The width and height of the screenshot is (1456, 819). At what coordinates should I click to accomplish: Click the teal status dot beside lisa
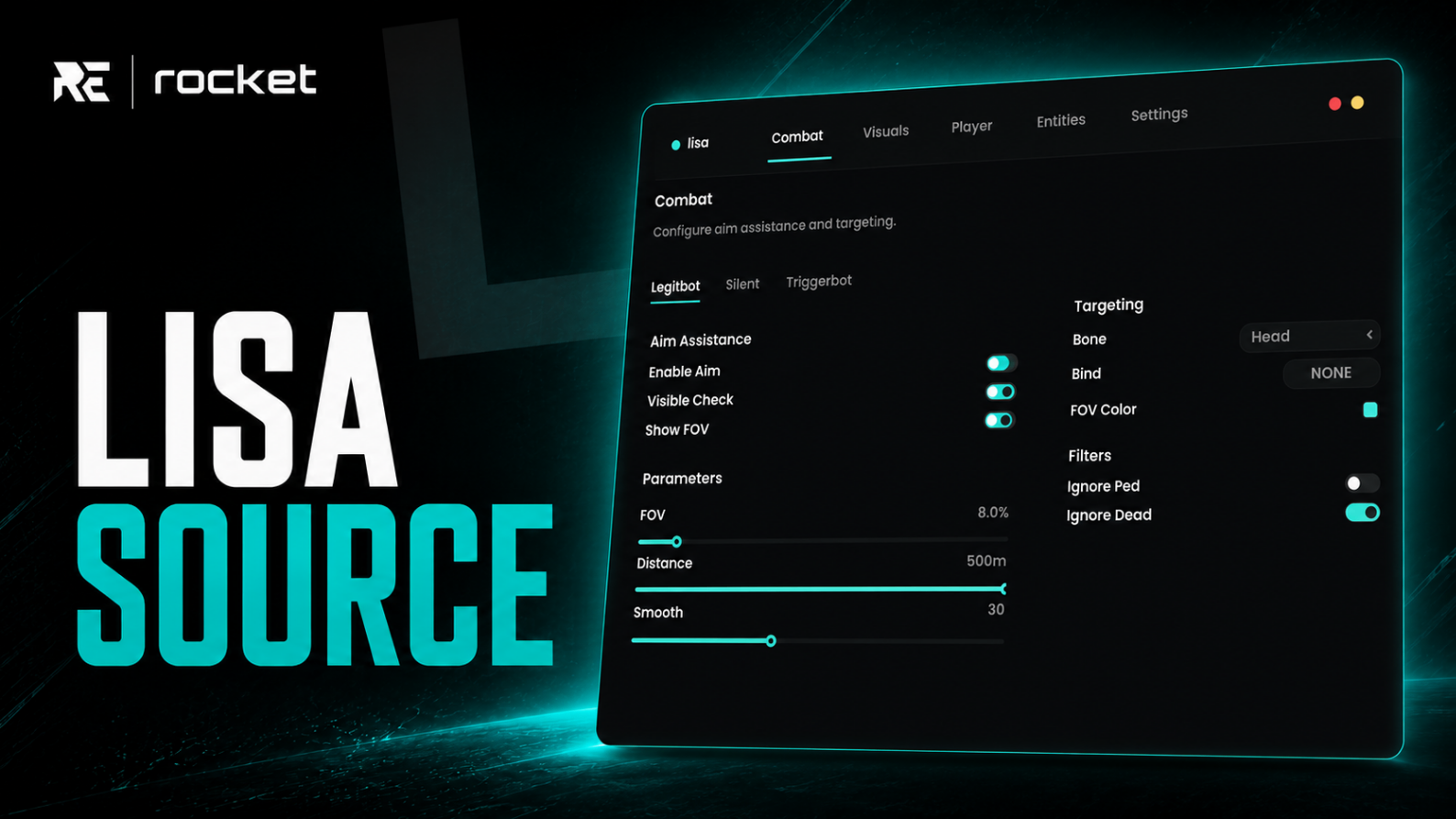tap(676, 145)
